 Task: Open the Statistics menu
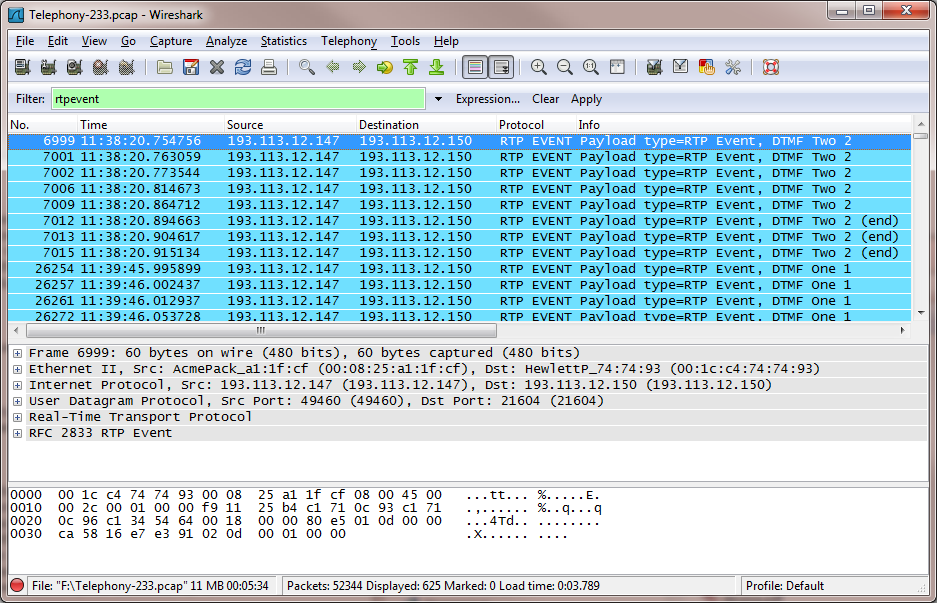[x=283, y=41]
